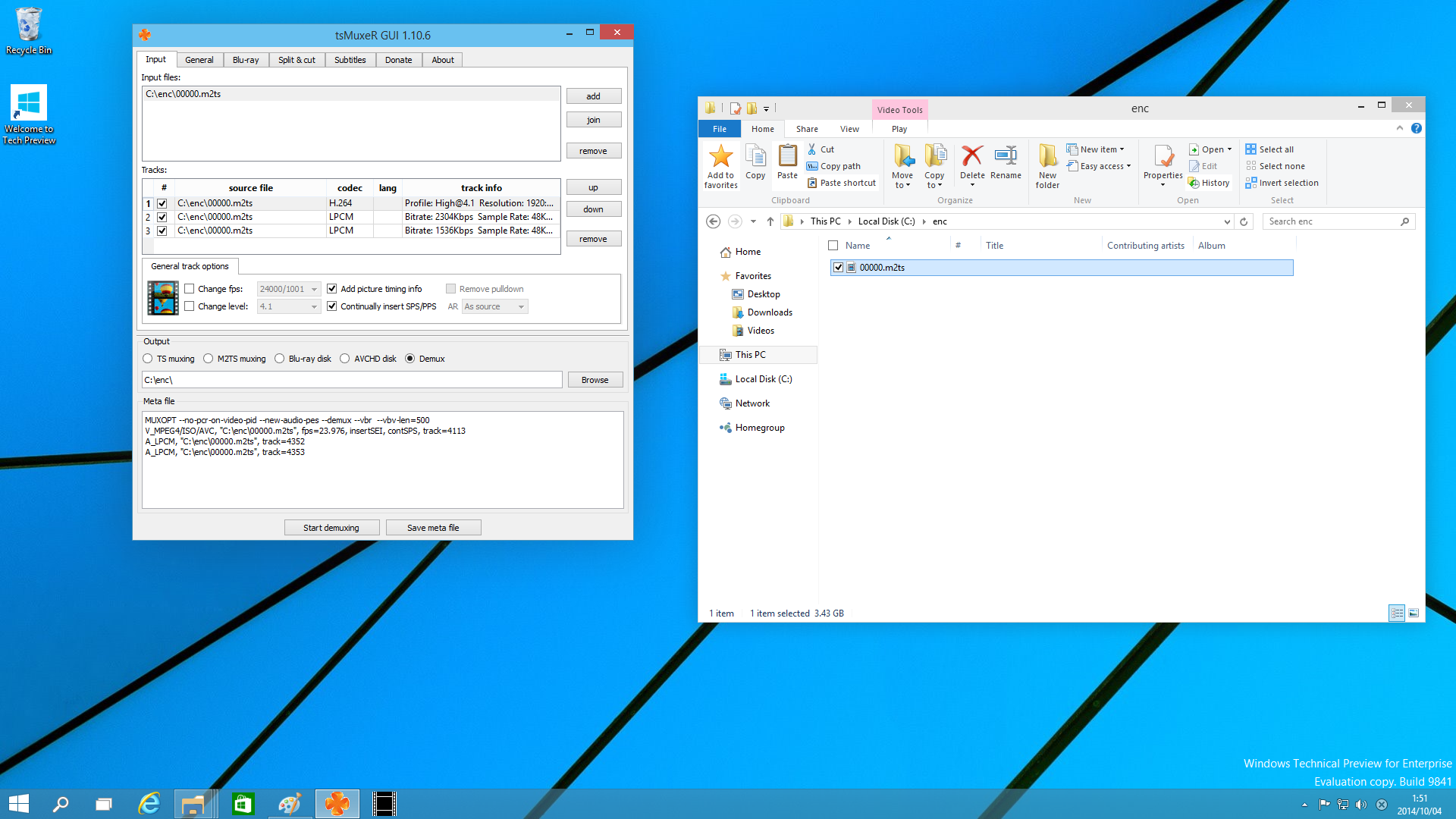Open the address bar history dropdown arrow
Image resolution: width=1456 pixels, height=819 pixels.
click(1227, 221)
